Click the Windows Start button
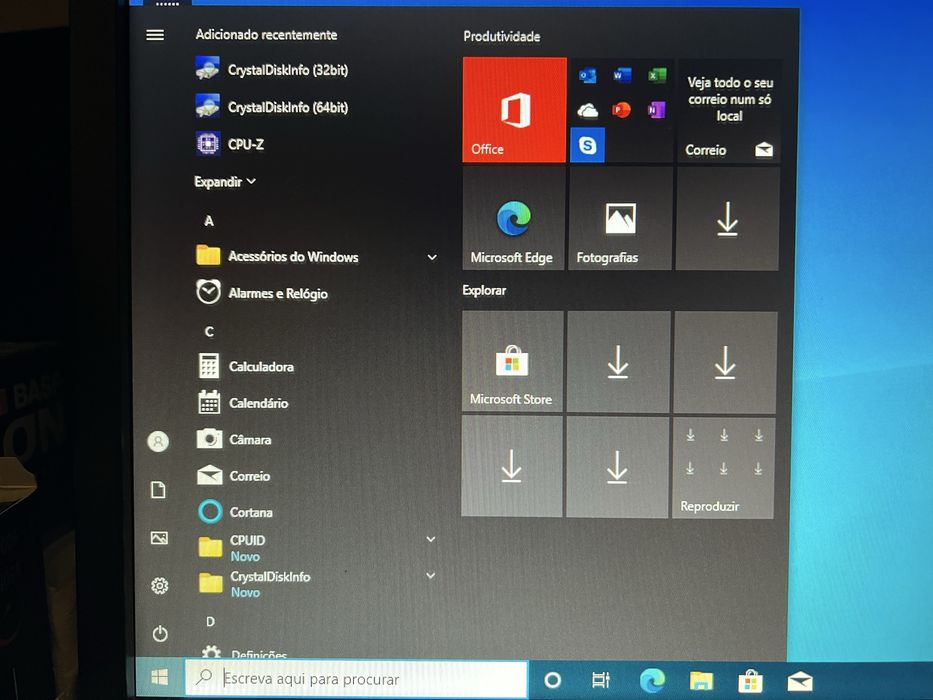The width and height of the screenshot is (933, 700). (x=159, y=677)
